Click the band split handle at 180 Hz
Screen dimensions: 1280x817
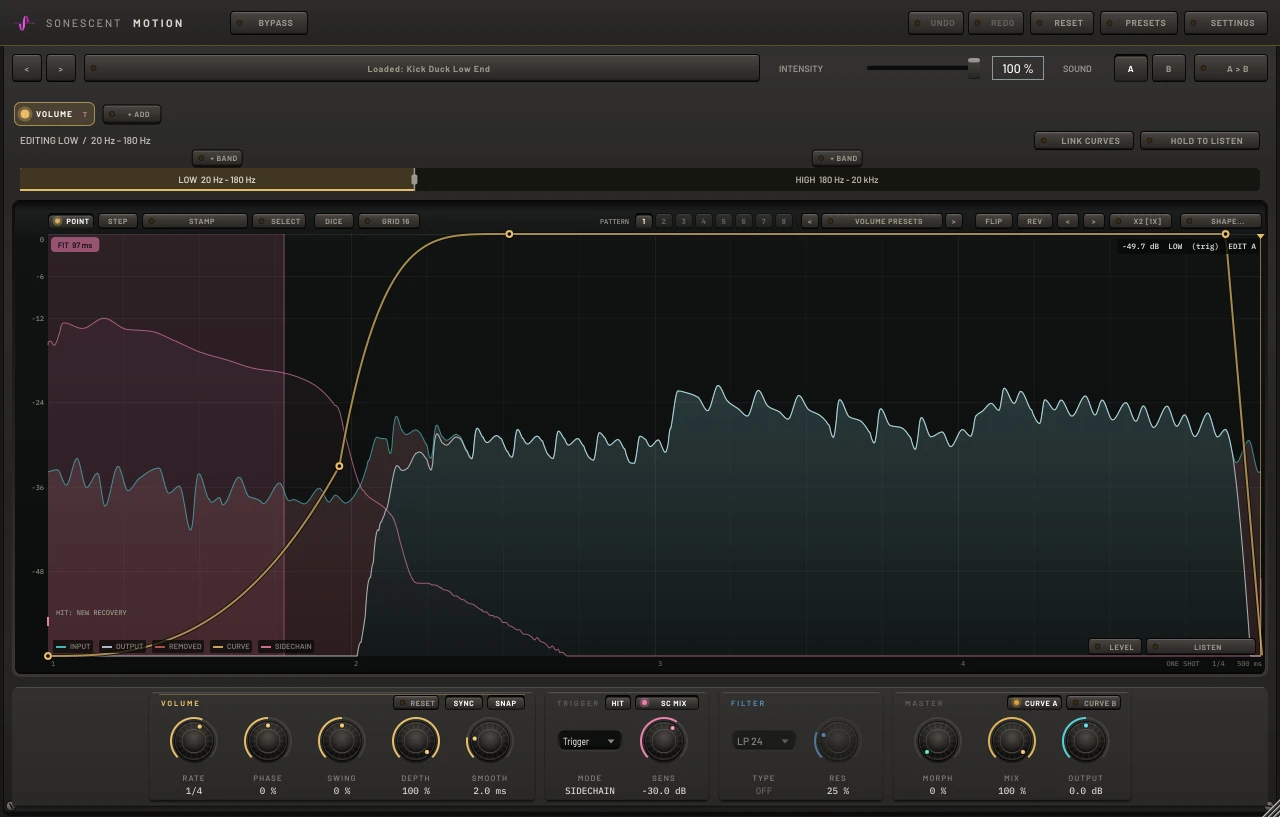coord(414,180)
